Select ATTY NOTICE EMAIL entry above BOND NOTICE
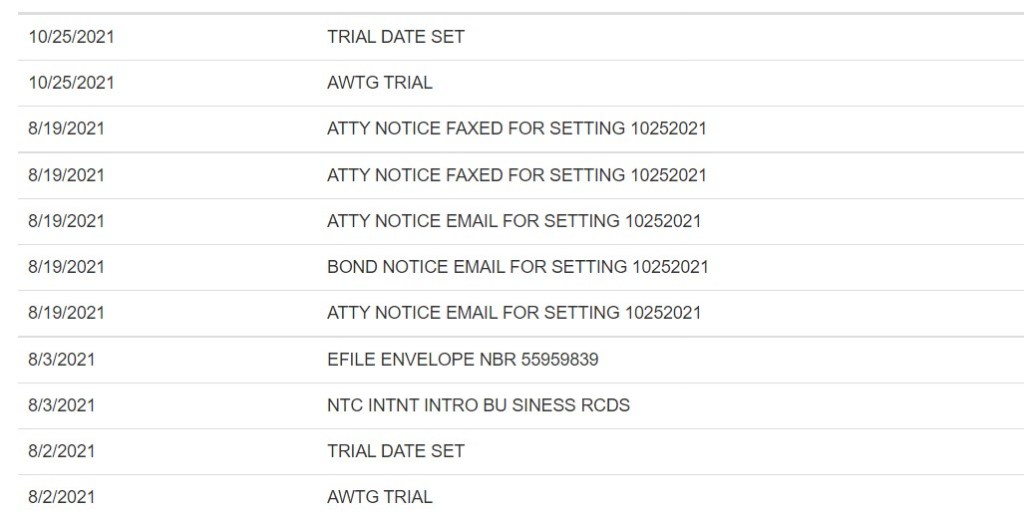Image resolution: width=1024 pixels, height=514 pixels. [514, 221]
